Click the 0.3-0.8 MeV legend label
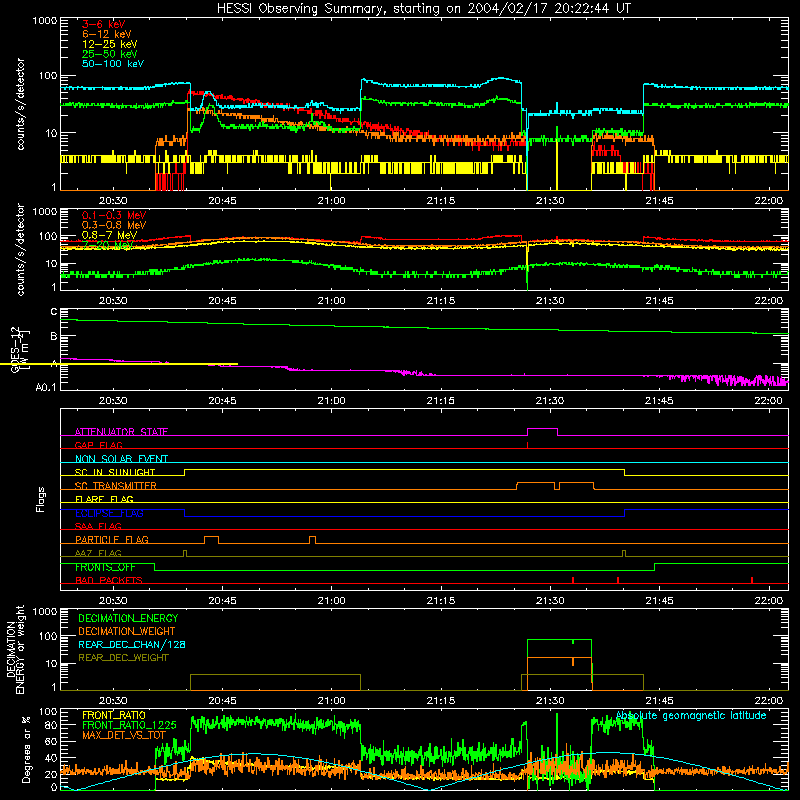The image size is (800, 800). [x=114, y=225]
